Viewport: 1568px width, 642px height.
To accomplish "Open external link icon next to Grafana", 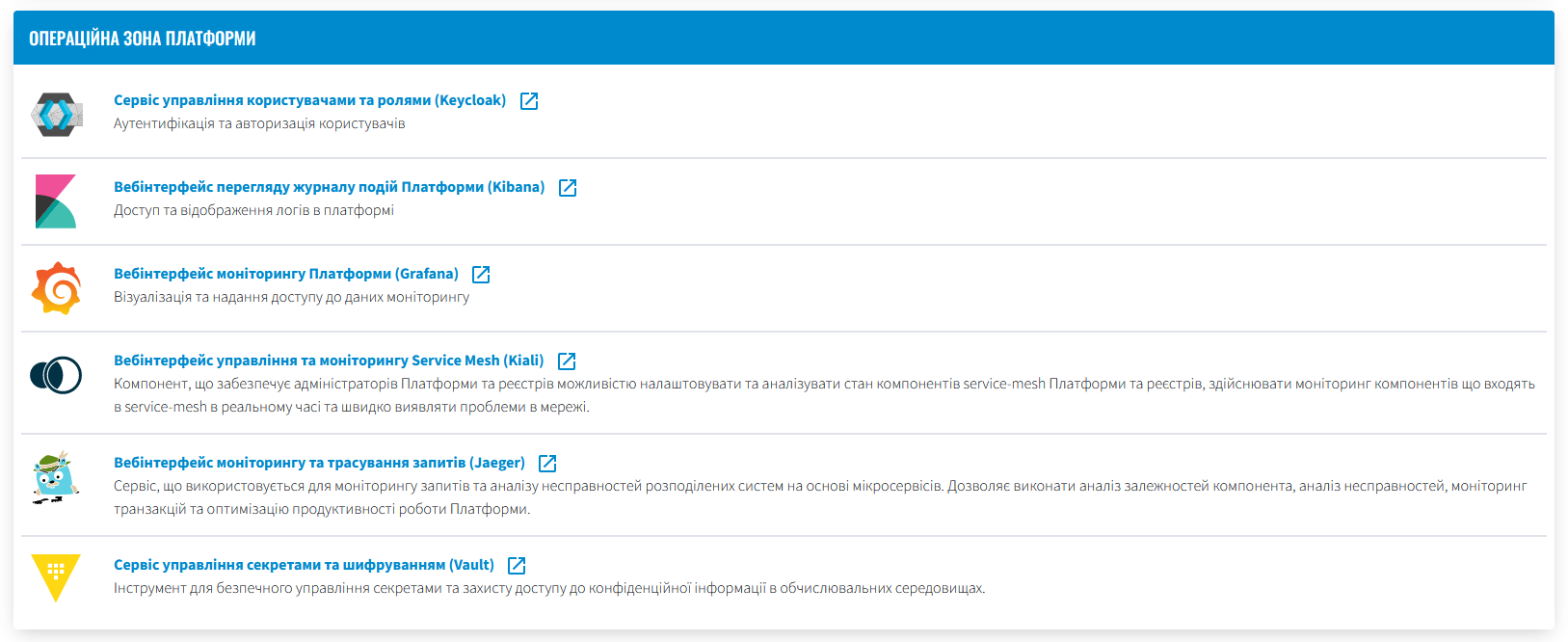I will coord(481,275).
